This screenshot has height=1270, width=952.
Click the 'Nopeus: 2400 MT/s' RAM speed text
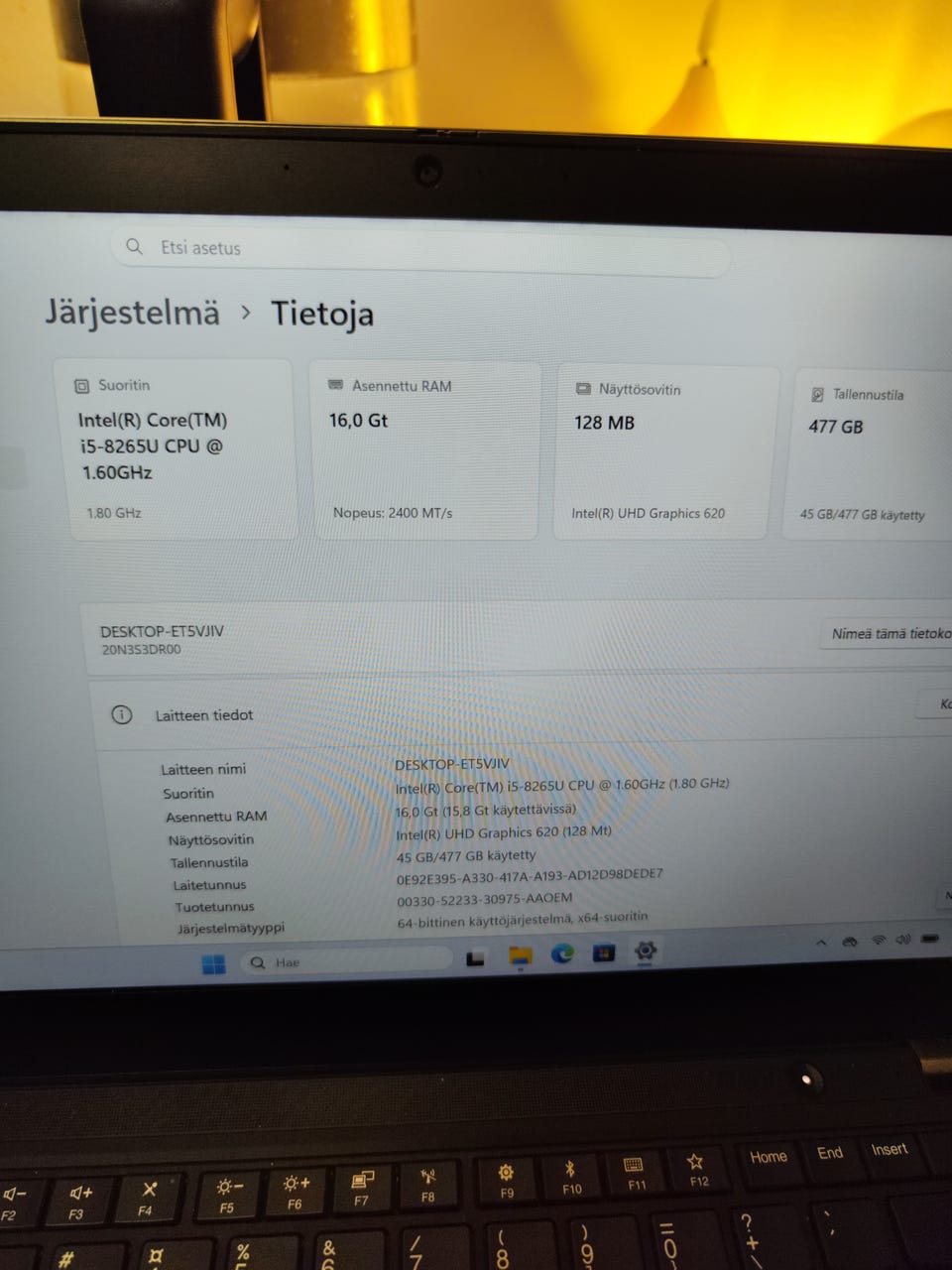[393, 513]
